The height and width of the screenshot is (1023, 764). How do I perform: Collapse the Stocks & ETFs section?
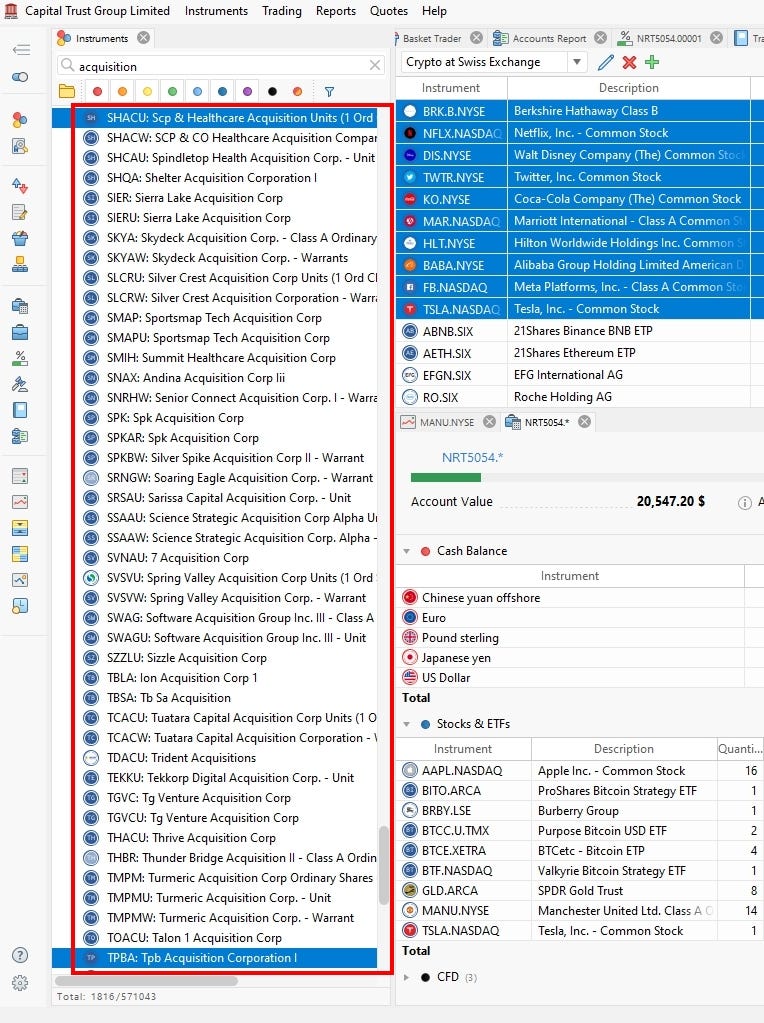pyautogui.click(x=406, y=724)
